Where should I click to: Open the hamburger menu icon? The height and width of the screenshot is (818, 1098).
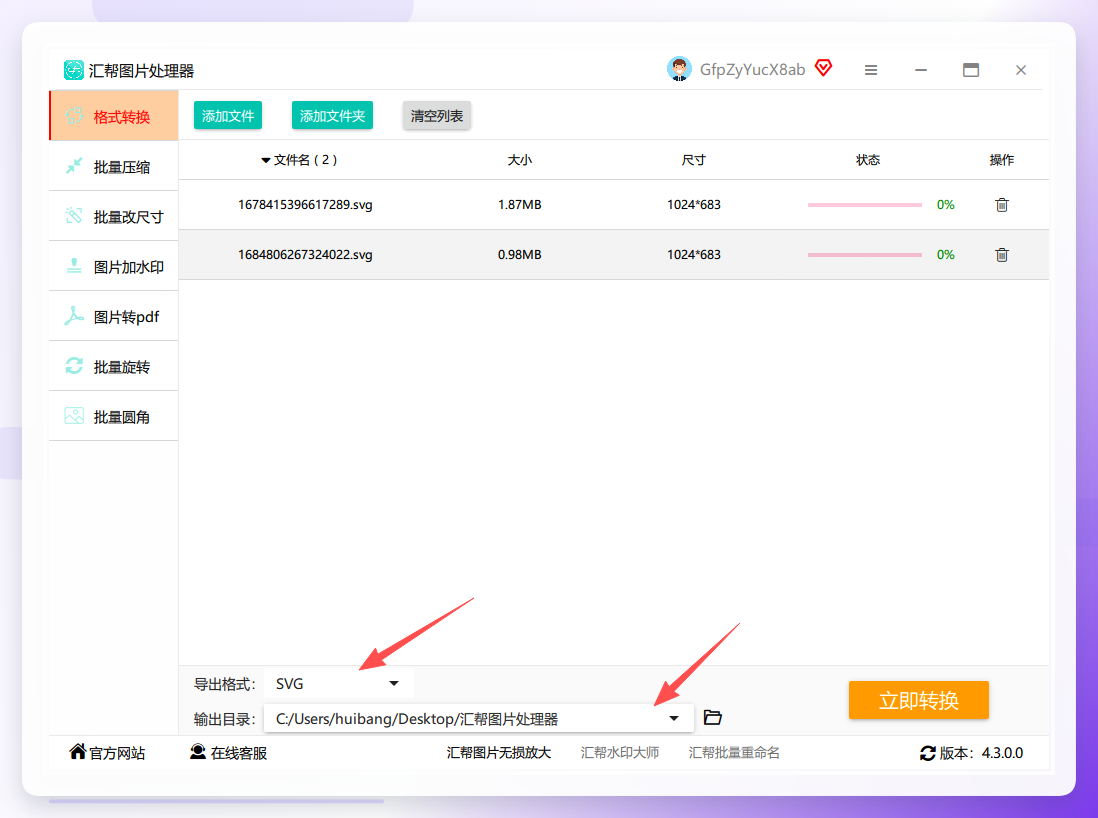click(x=870, y=70)
